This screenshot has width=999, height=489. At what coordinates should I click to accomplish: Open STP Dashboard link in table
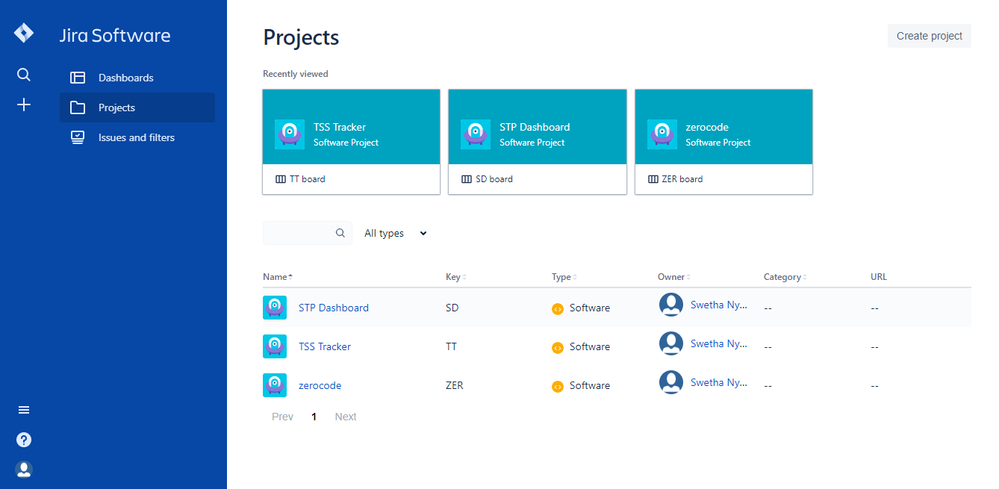pos(333,308)
